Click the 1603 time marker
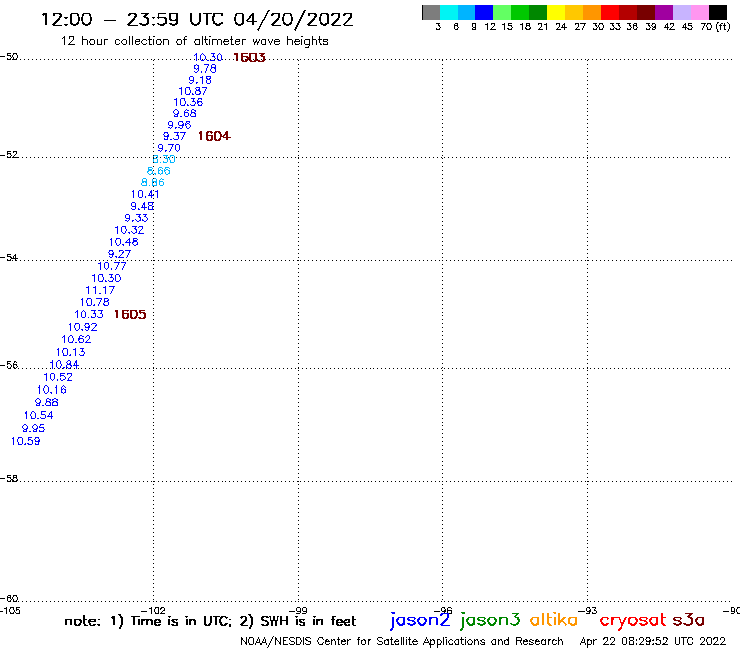The height and width of the screenshot is (650, 740). pos(249,58)
